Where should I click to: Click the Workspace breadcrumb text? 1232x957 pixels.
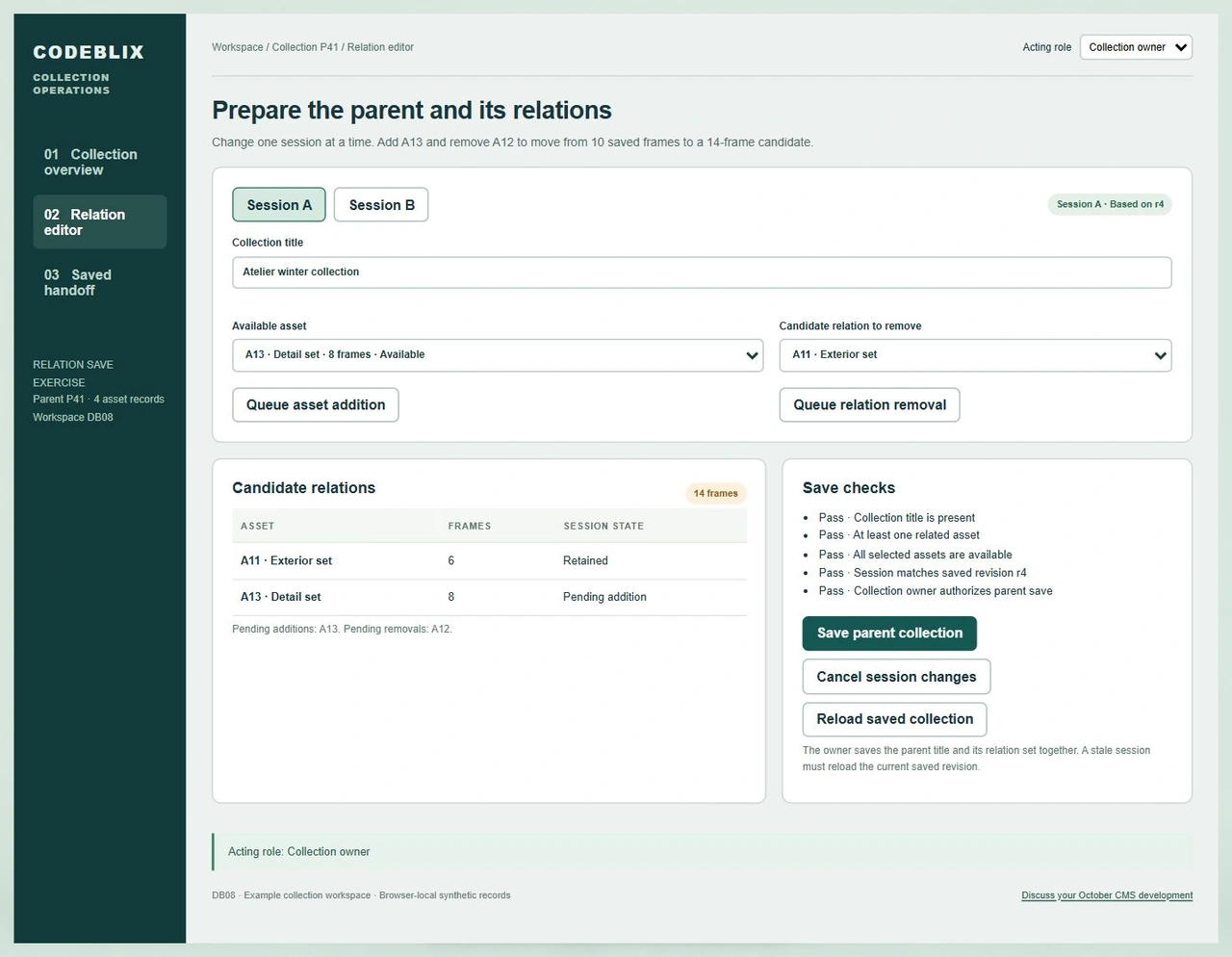(237, 47)
